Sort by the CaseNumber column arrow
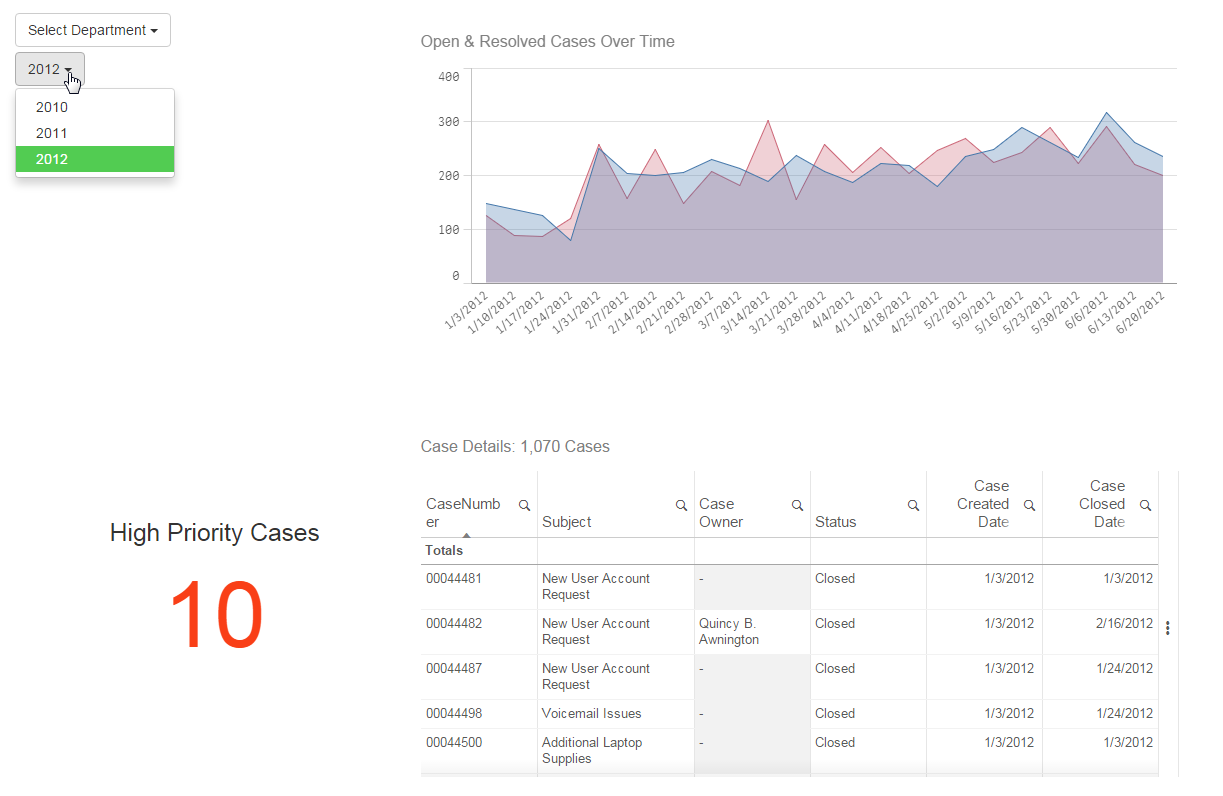This screenshot has height=796, width=1223. [466, 536]
